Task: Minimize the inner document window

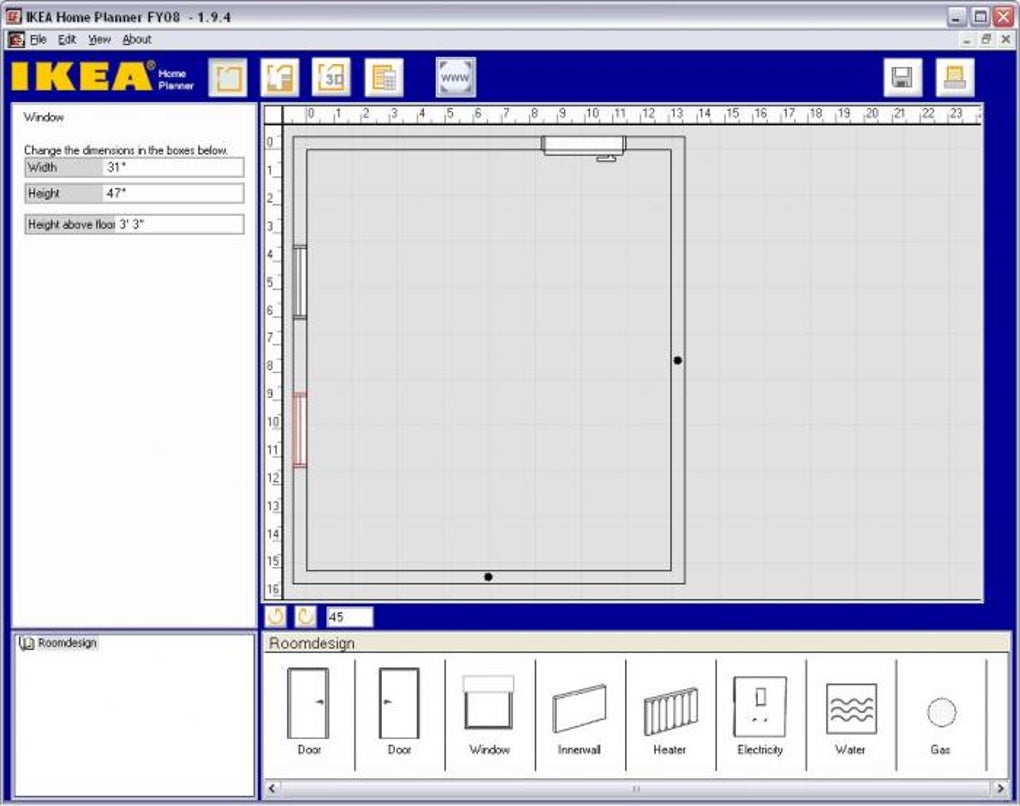Action: (x=967, y=40)
